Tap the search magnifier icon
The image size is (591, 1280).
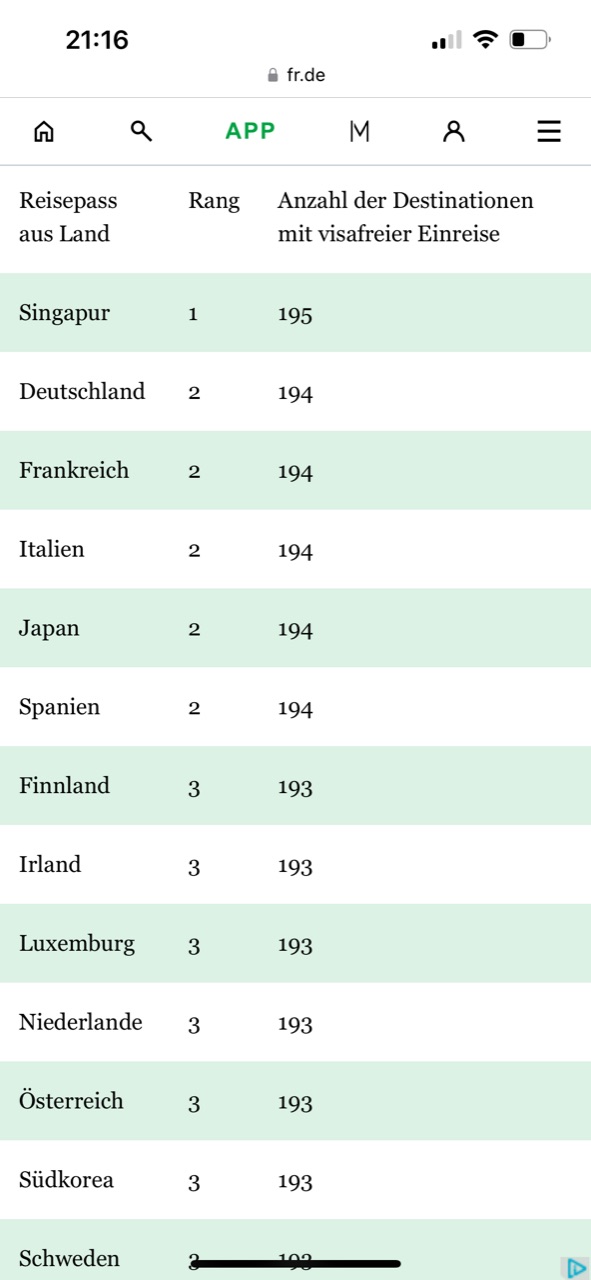[141, 131]
